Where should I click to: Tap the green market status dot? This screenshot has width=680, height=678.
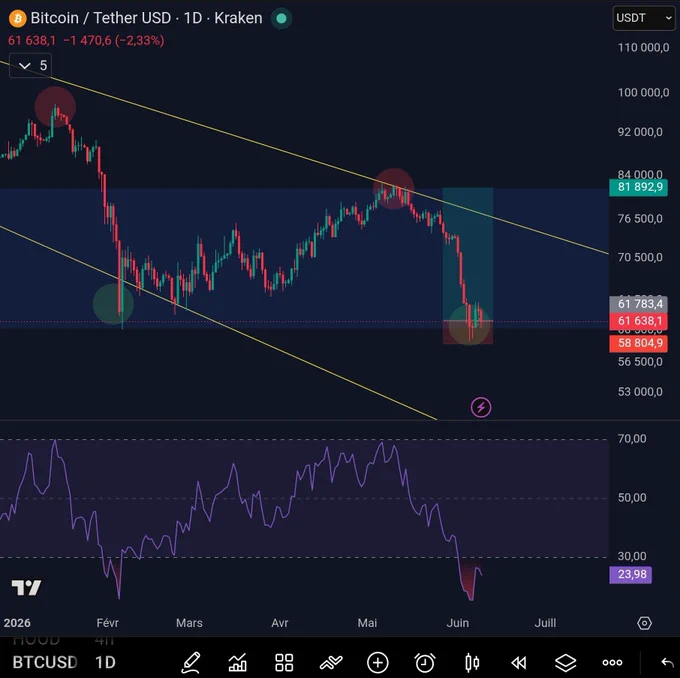click(x=281, y=18)
